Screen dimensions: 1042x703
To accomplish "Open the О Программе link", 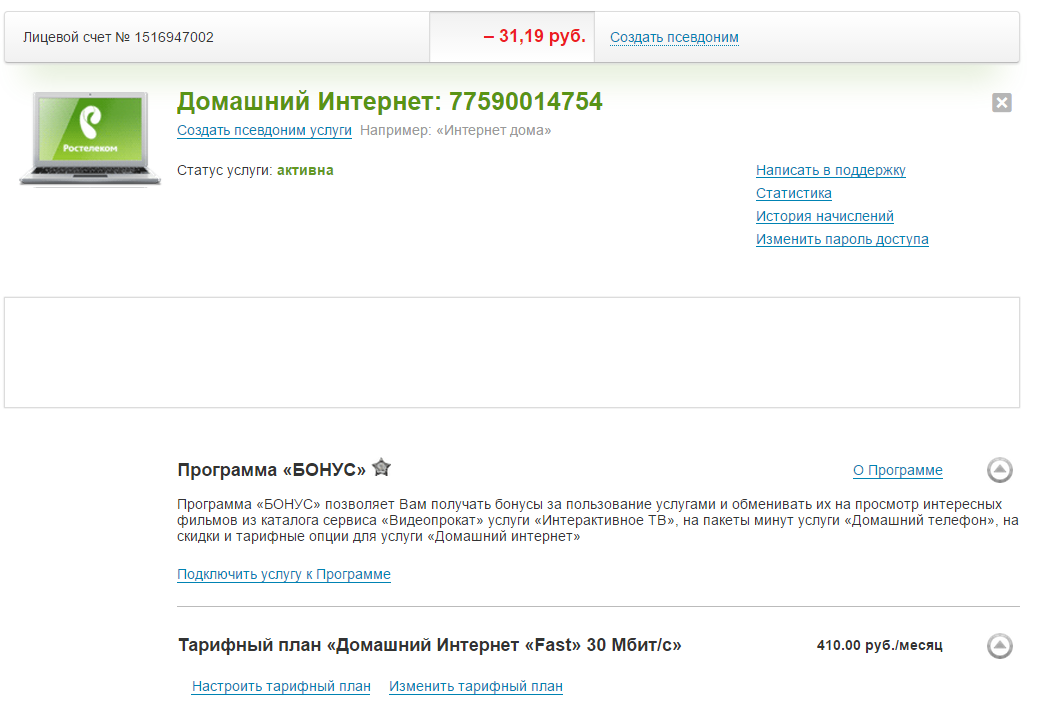I will pos(897,470).
